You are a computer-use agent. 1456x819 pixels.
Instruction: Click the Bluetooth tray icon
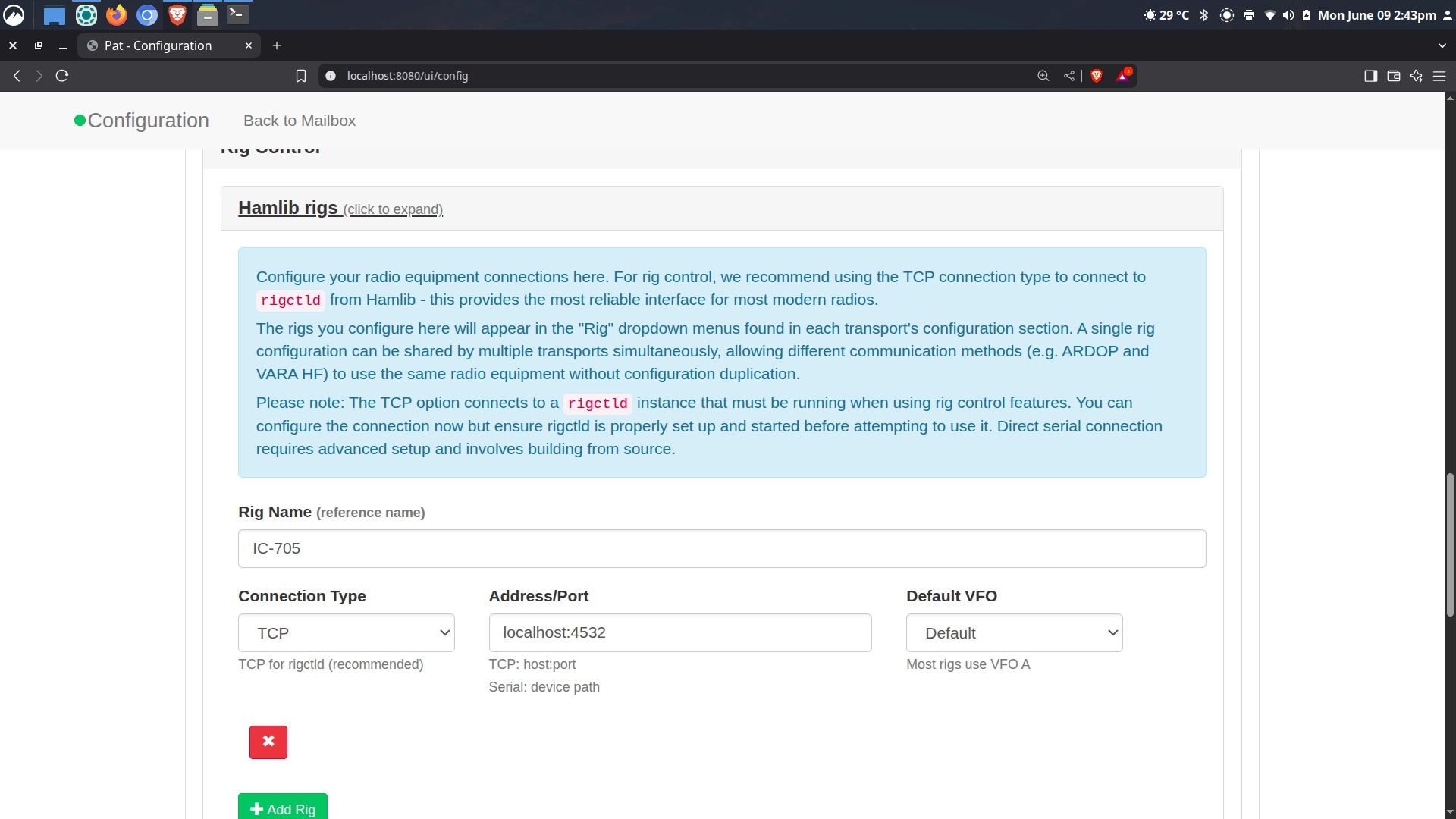pyautogui.click(x=1203, y=15)
